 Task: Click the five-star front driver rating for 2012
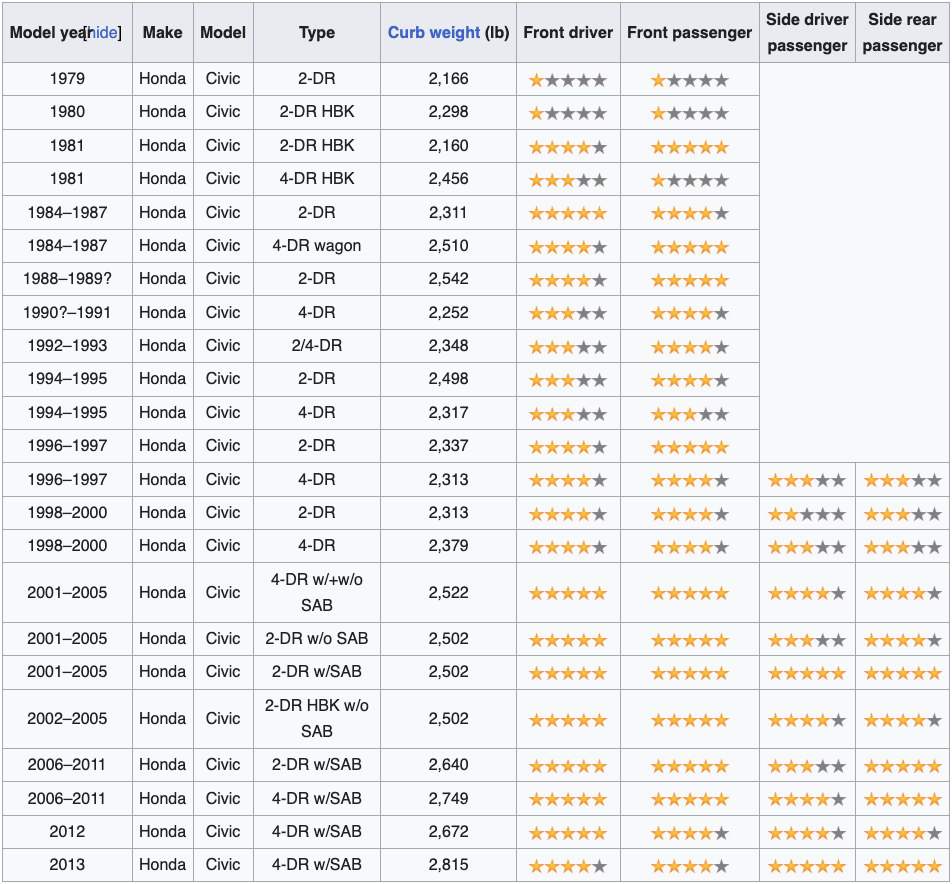pyautogui.click(x=567, y=831)
